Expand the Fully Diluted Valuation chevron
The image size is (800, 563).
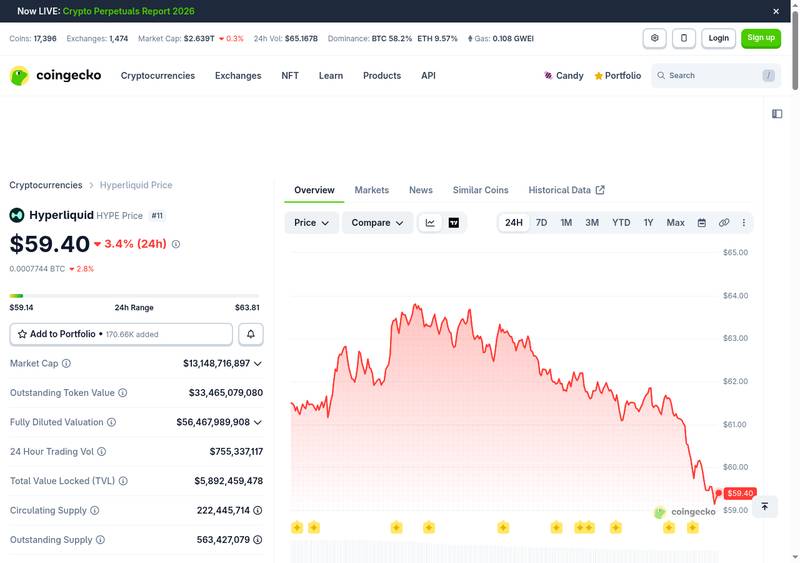click(x=258, y=422)
